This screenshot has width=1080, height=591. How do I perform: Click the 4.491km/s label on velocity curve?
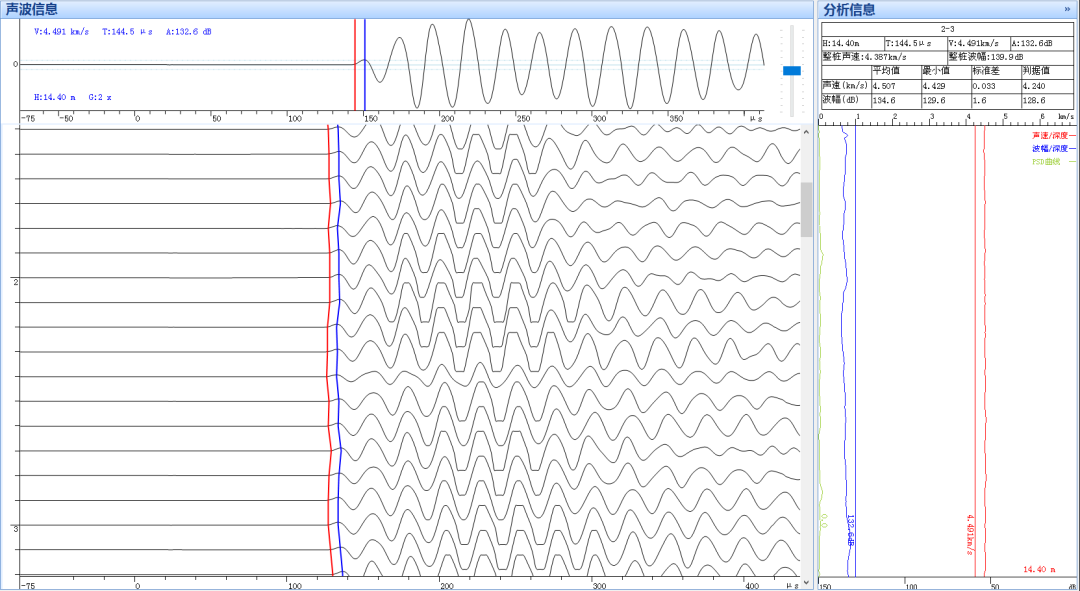pos(970,535)
